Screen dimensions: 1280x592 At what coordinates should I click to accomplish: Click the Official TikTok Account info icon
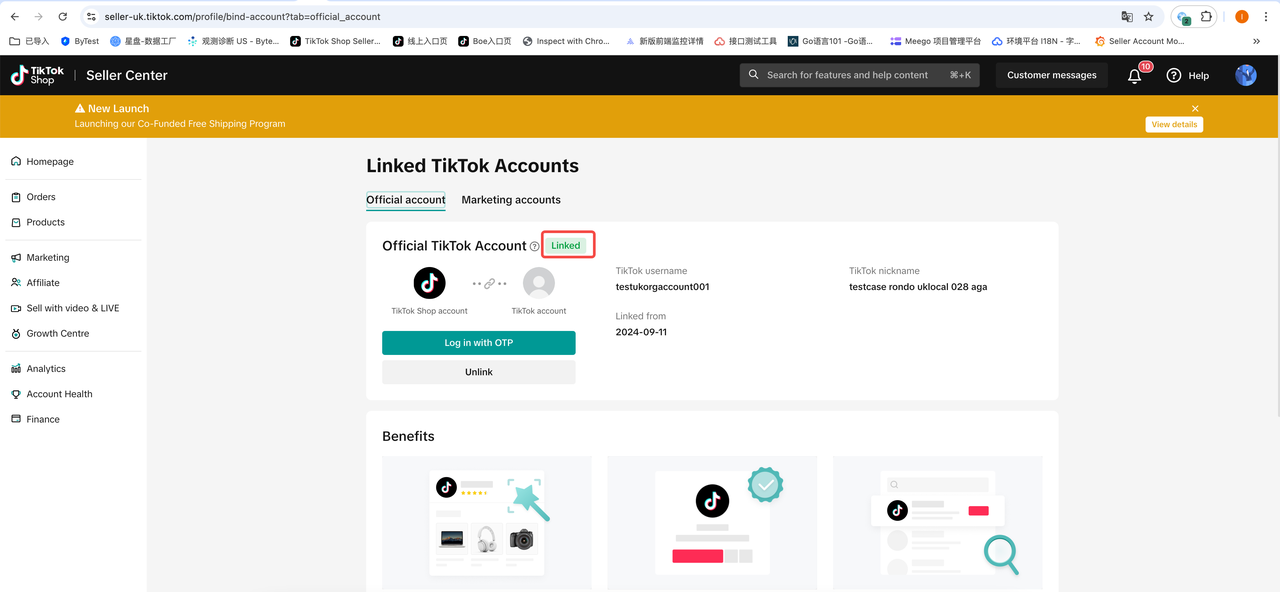535,246
